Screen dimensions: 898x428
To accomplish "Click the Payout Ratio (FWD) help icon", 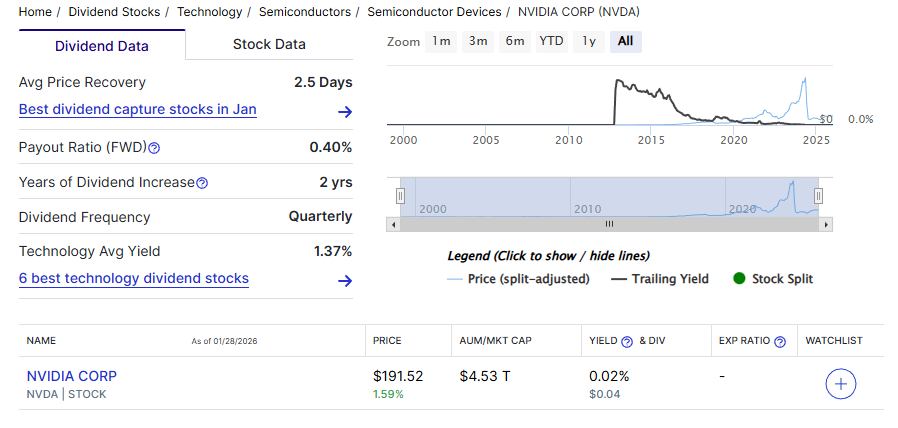I will pyautogui.click(x=154, y=148).
